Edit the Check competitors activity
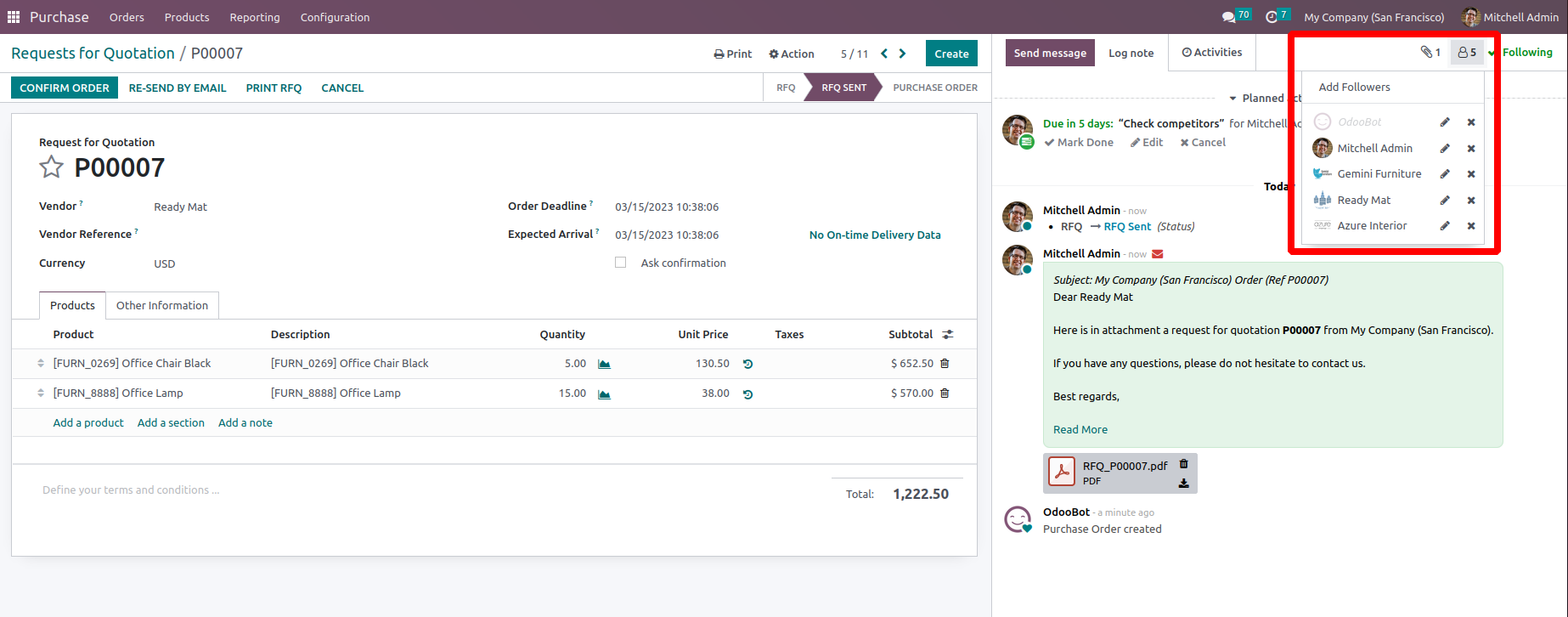 pyautogui.click(x=1147, y=143)
